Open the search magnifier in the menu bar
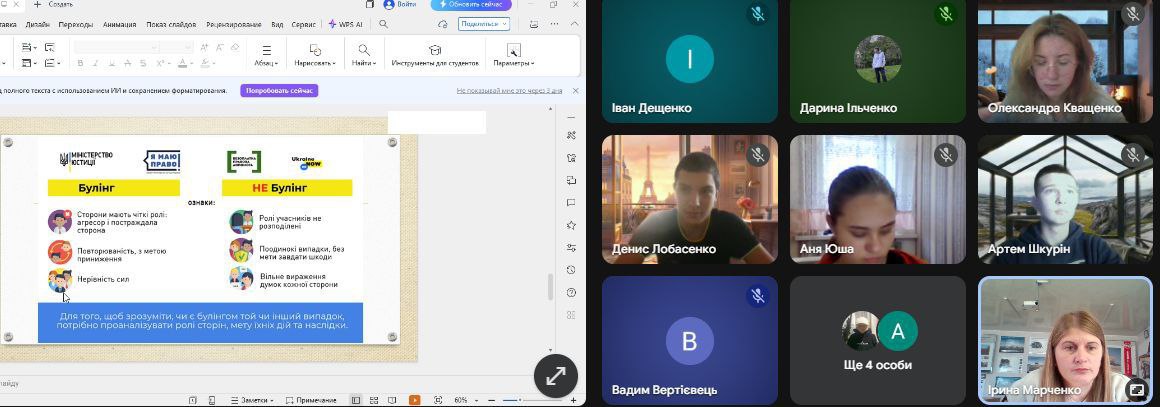1160x407 pixels. [x=383, y=24]
